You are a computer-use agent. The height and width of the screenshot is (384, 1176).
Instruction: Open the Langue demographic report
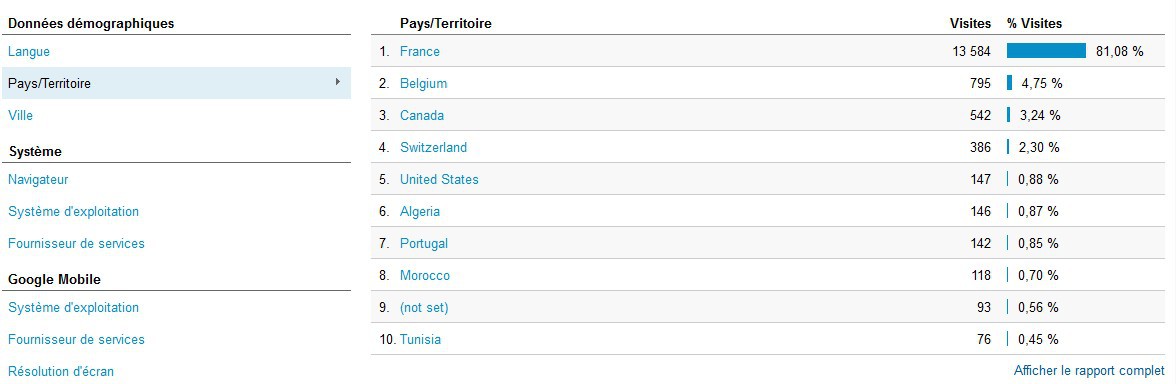click(x=29, y=52)
